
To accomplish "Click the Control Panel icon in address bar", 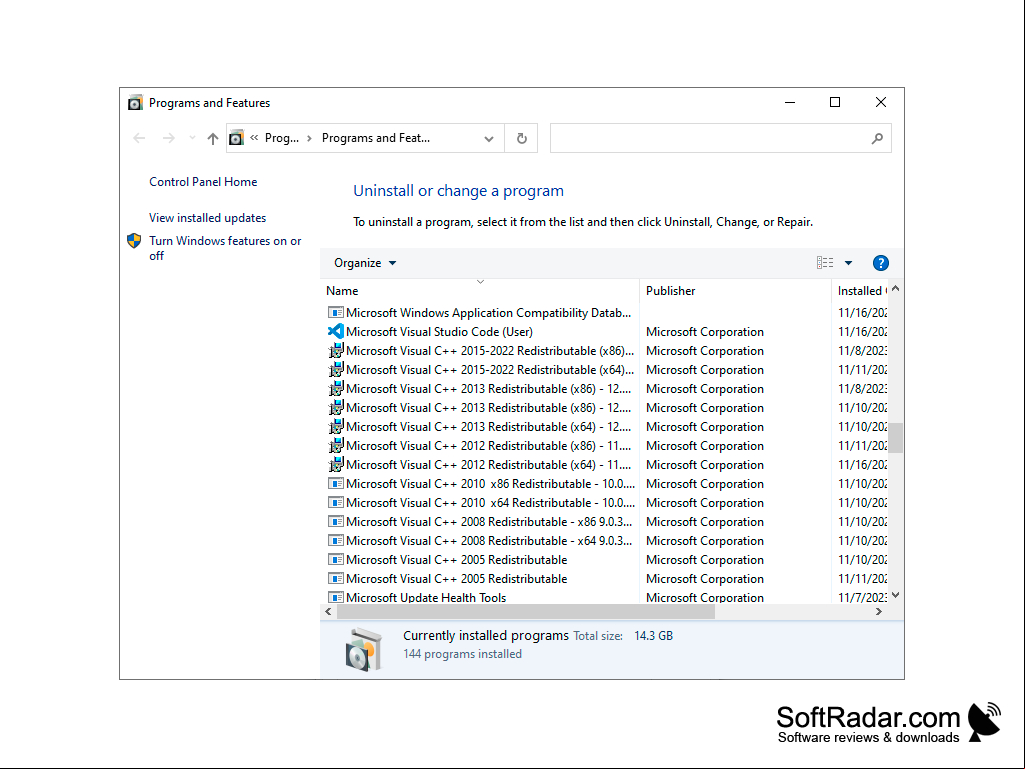I will [x=236, y=138].
